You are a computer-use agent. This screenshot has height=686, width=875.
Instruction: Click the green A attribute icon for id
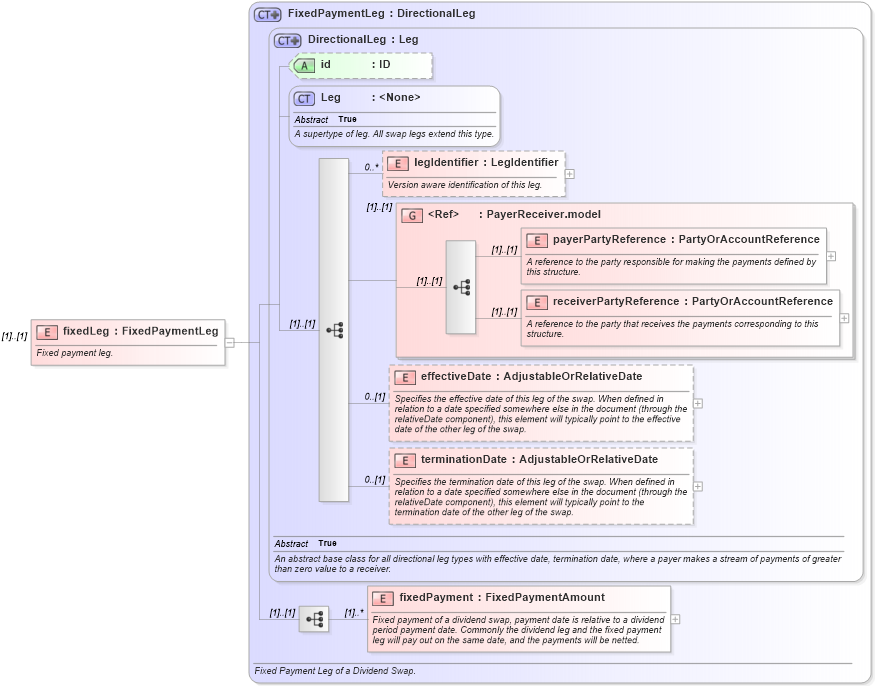(x=304, y=65)
